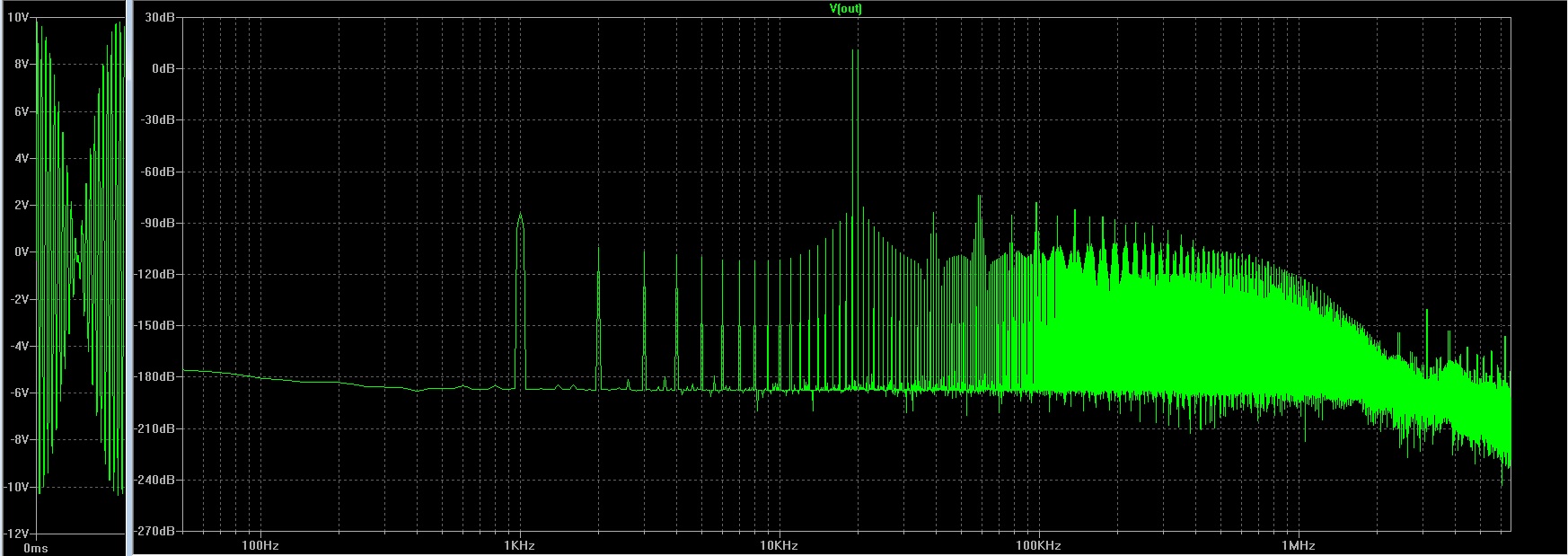
Task: Click the -8V voltage axis label
Action: [x=20, y=439]
